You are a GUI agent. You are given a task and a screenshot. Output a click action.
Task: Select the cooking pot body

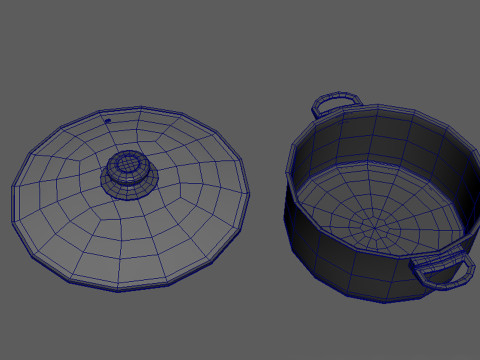tap(383, 203)
